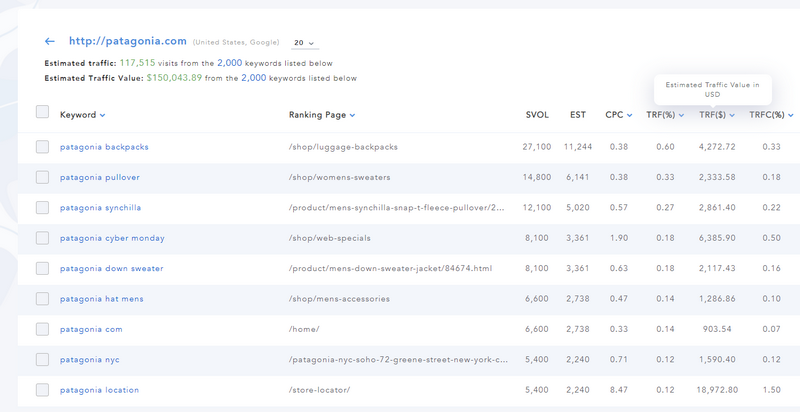Open the patagonia synchilla keyword link
The width and height of the screenshot is (800, 412).
pos(101,208)
